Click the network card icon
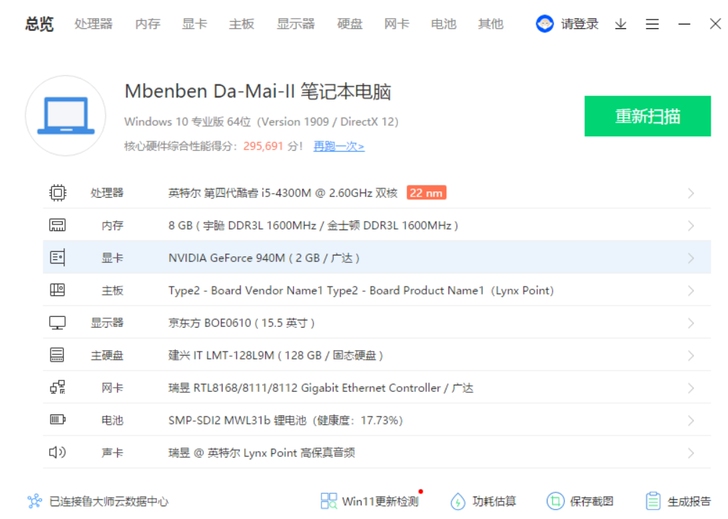The height and width of the screenshot is (519, 728). click(x=58, y=387)
